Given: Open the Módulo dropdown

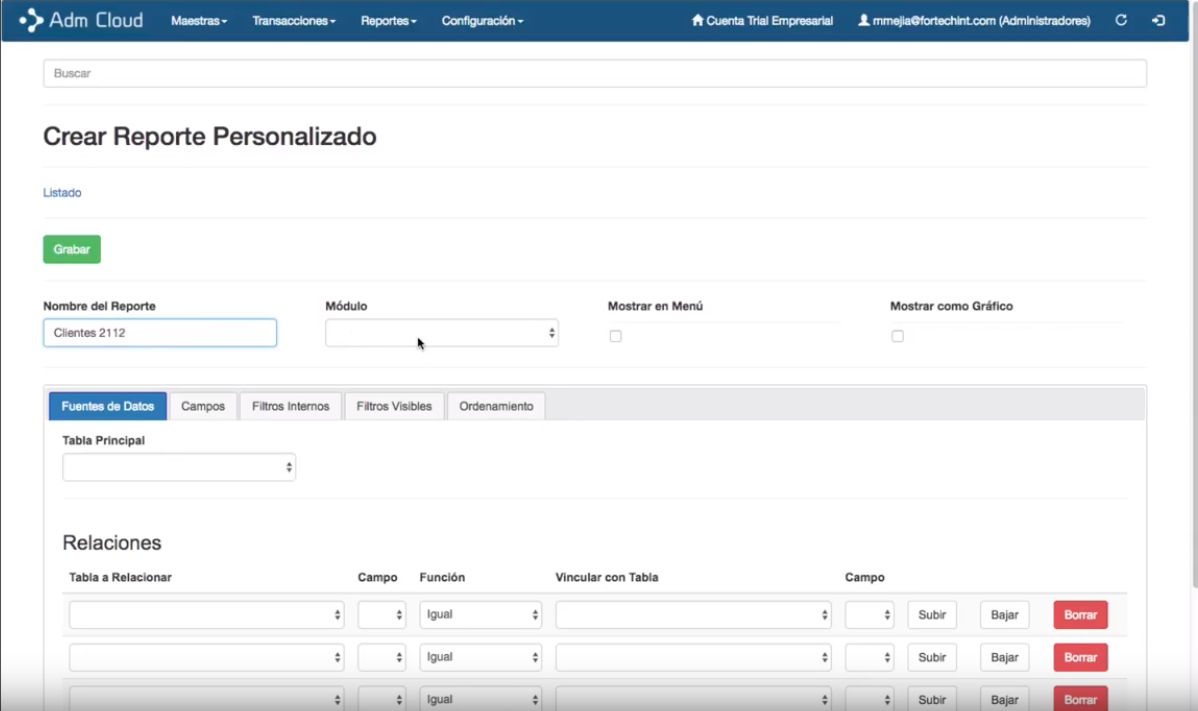Looking at the screenshot, I should (441, 332).
